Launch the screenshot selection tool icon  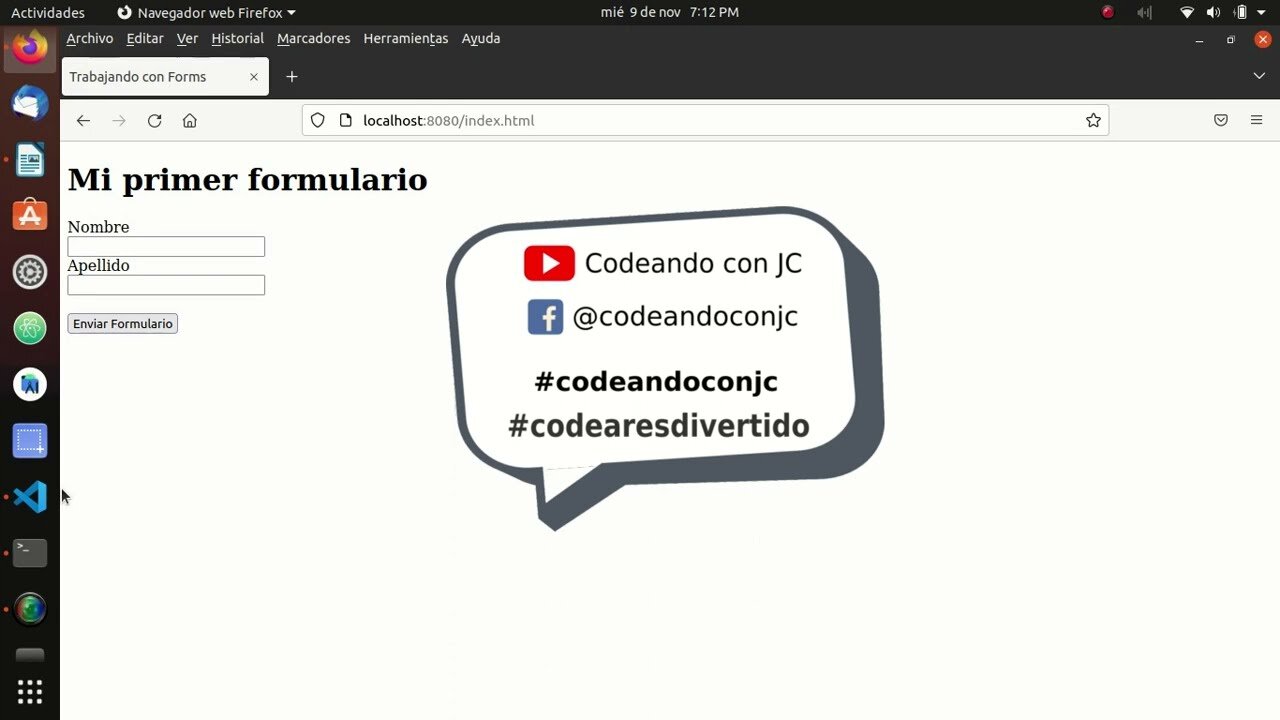pyautogui.click(x=30, y=440)
